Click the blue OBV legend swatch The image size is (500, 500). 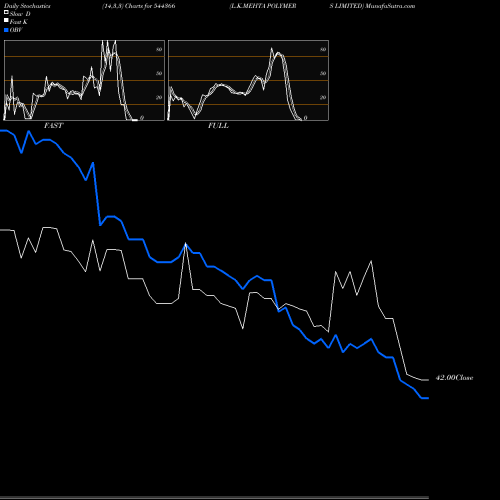[x=6, y=30]
